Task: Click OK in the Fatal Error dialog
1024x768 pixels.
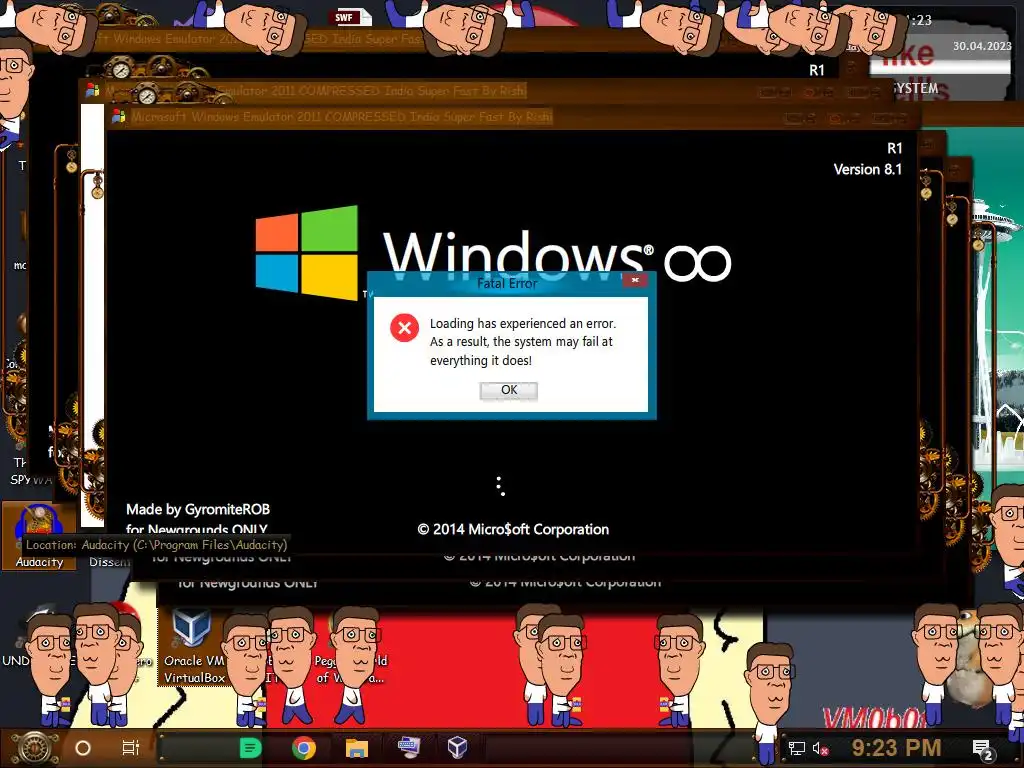Action: click(509, 390)
